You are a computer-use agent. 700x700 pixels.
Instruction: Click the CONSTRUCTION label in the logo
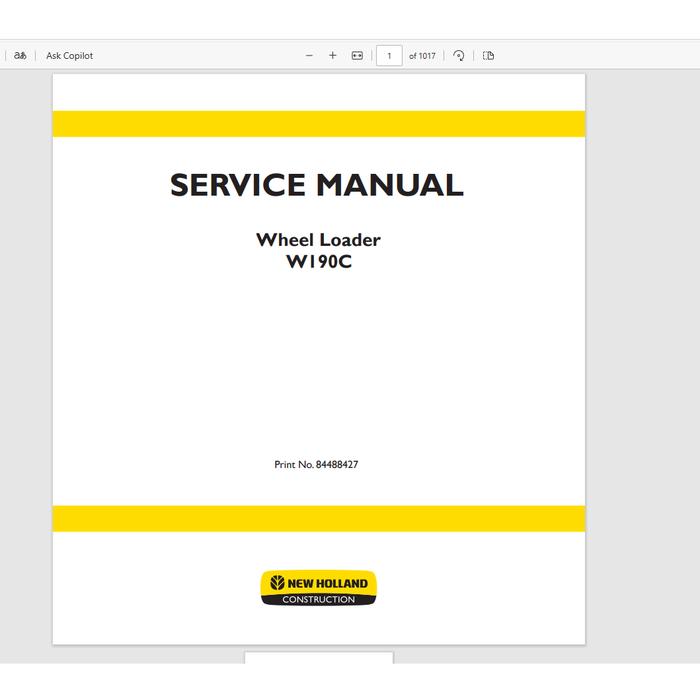pyautogui.click(x=319, y=600)
